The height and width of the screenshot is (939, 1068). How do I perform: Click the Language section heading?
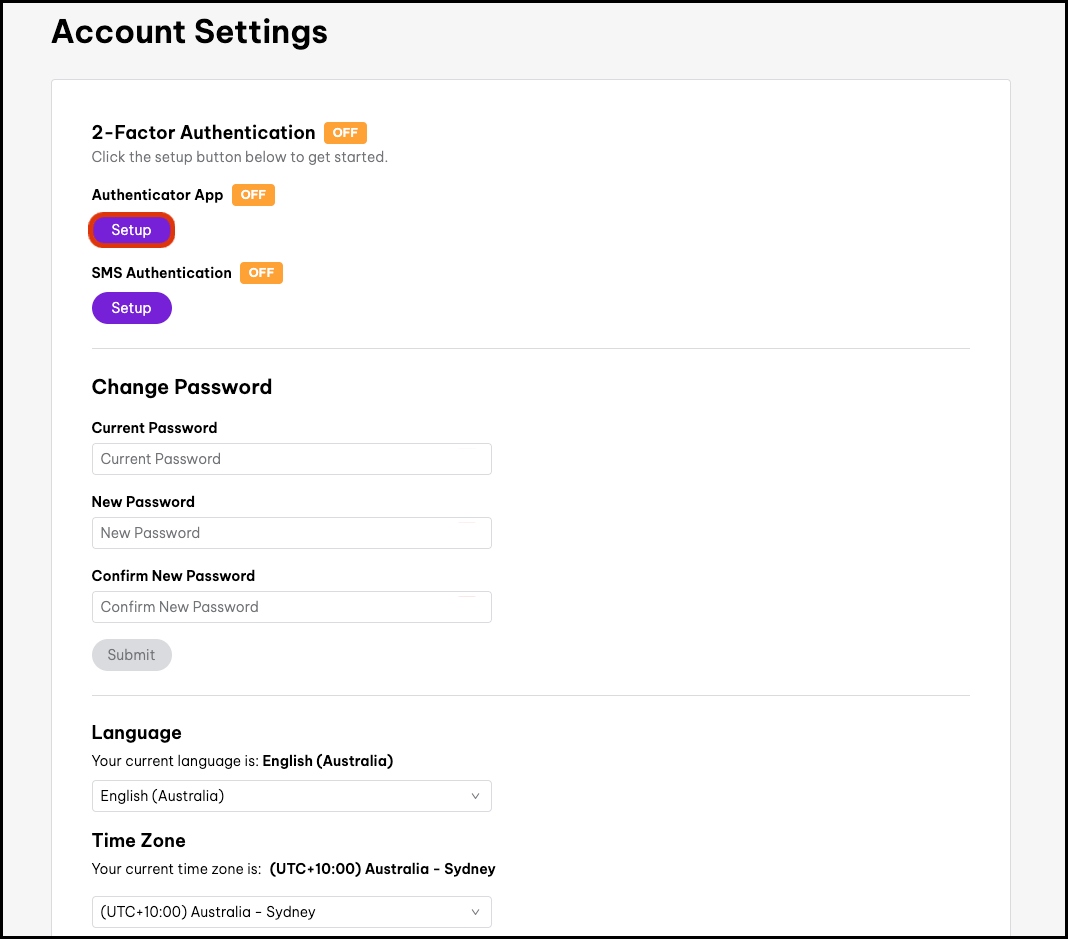(x=136, y=732)
